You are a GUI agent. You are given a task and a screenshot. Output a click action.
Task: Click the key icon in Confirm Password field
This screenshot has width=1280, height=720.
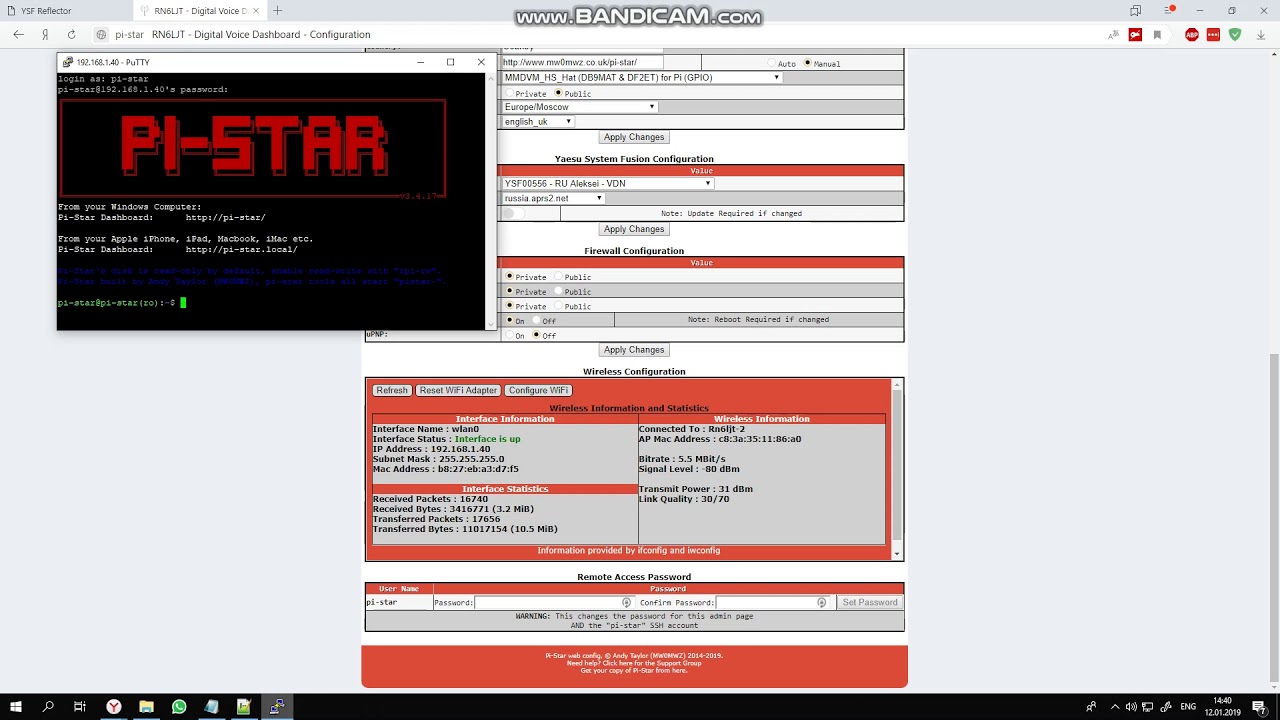[822, 602]
